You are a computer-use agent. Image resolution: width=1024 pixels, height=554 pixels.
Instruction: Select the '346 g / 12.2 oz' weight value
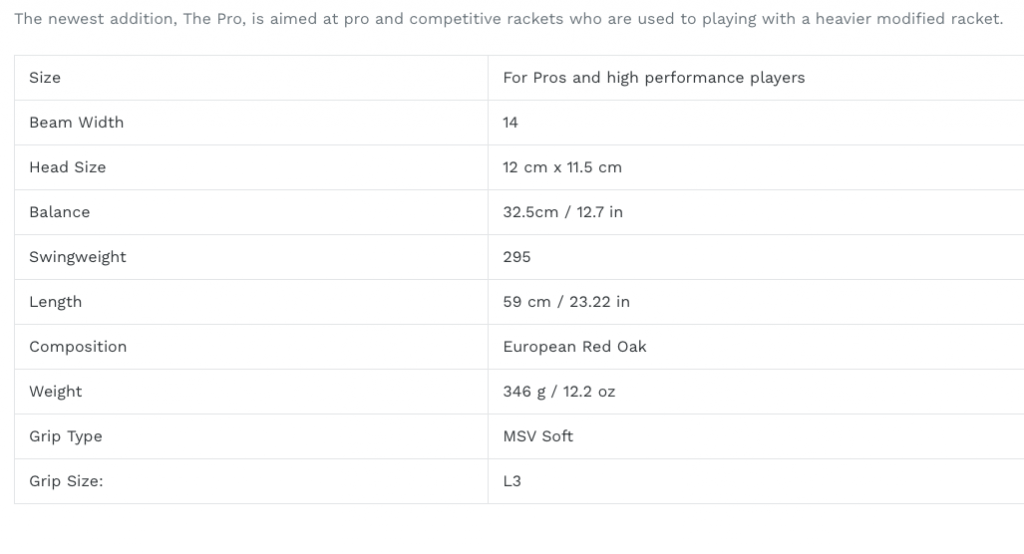click(559, 392)
